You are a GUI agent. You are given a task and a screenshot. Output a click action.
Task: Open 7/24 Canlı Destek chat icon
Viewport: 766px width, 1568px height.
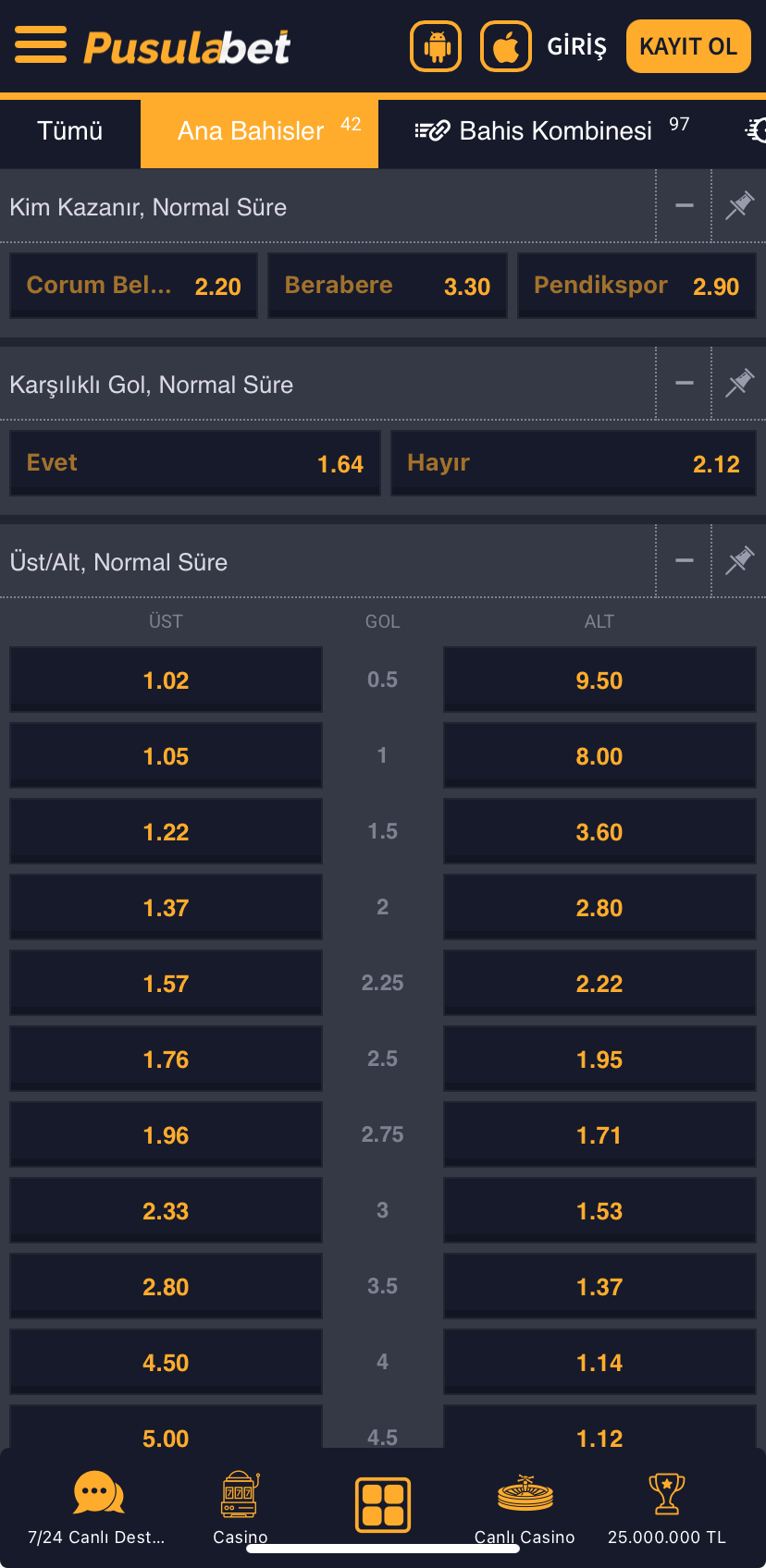point(97,1492)
